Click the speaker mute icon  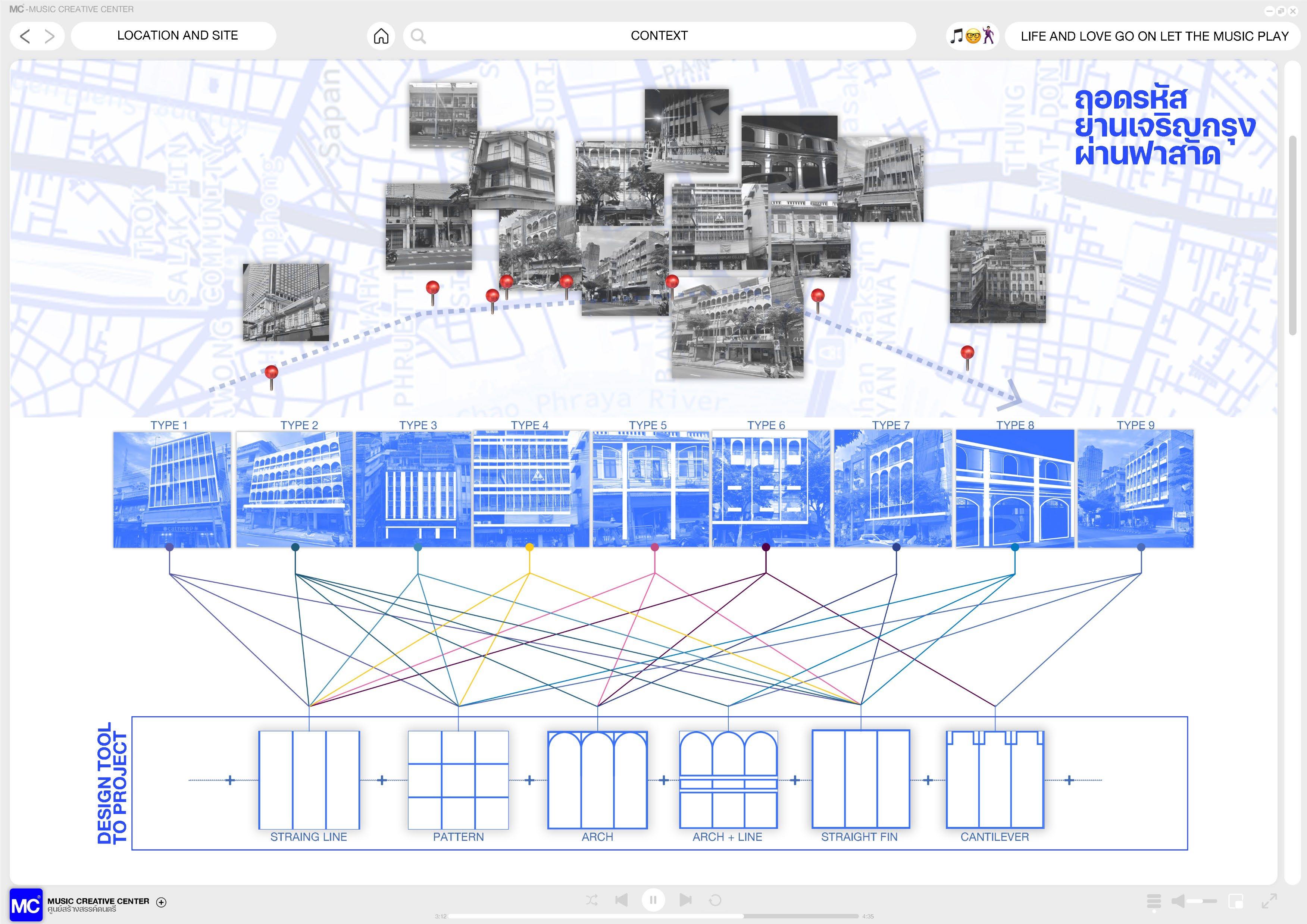tap(1178, 900)
